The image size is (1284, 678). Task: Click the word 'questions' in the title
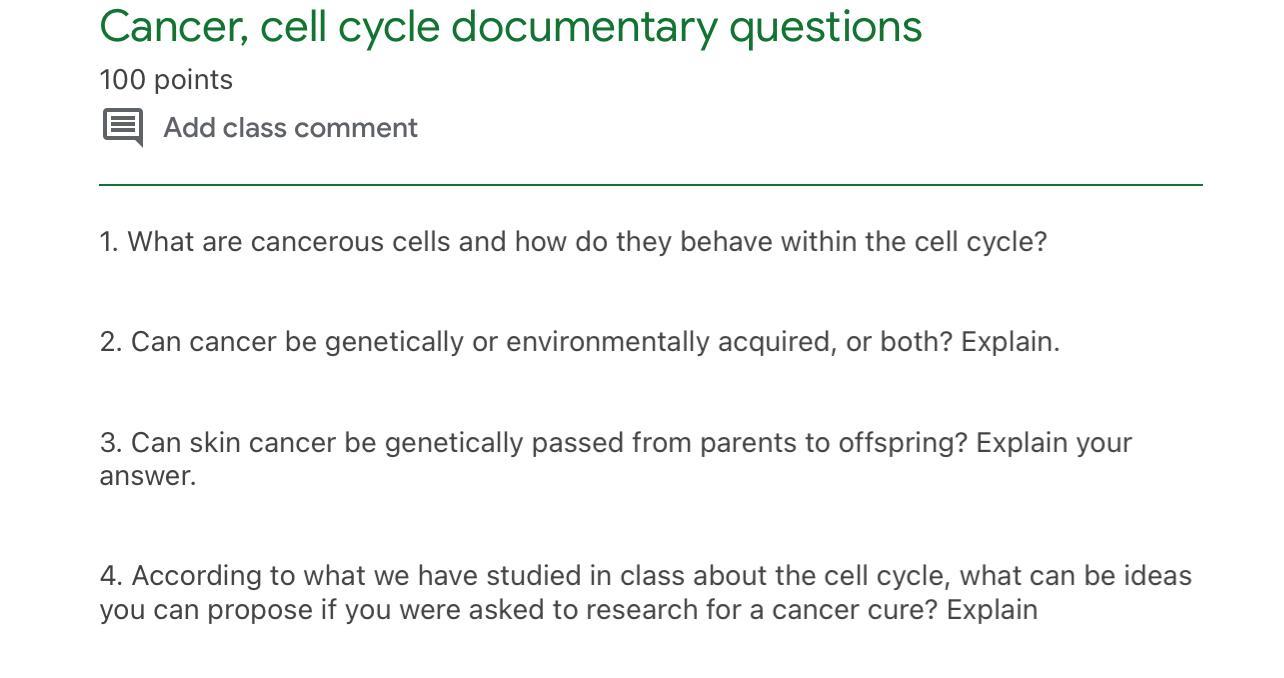[x=825, y=27]
